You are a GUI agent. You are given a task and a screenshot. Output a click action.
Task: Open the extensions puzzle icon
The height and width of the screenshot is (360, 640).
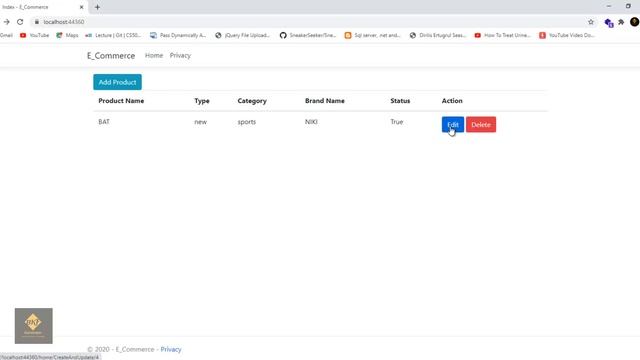pos(621,22)
